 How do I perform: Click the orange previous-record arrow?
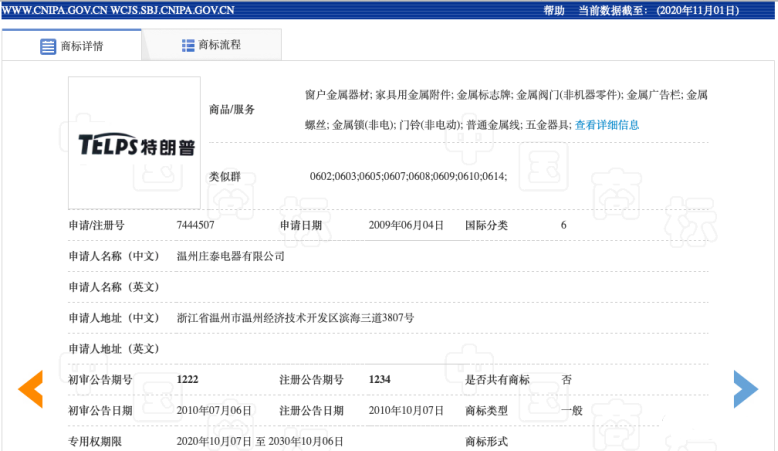click(x=30, y=388)
